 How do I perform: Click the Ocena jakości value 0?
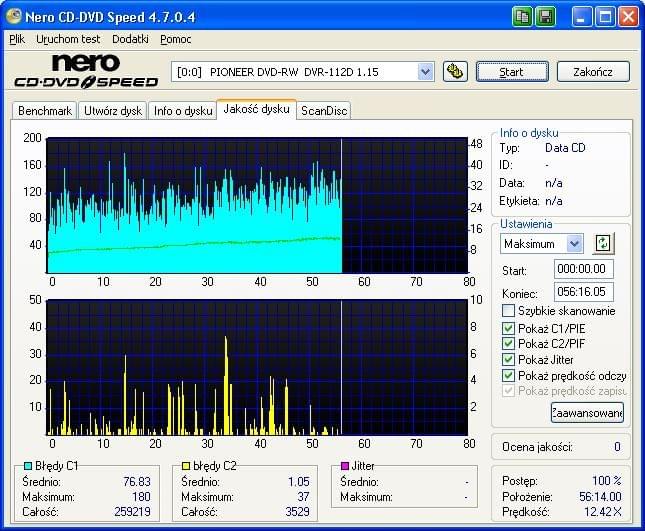coord(617,447)
